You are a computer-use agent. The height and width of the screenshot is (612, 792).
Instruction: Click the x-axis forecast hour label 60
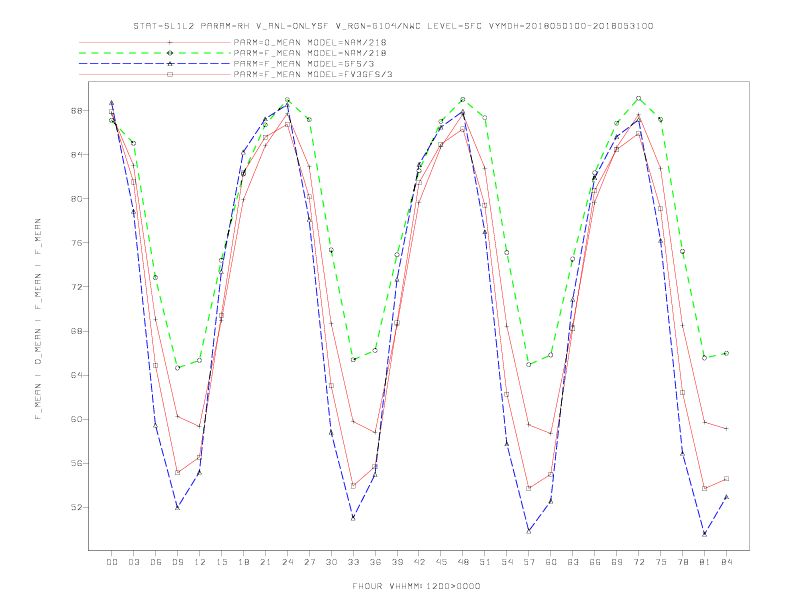coord(551,562)
